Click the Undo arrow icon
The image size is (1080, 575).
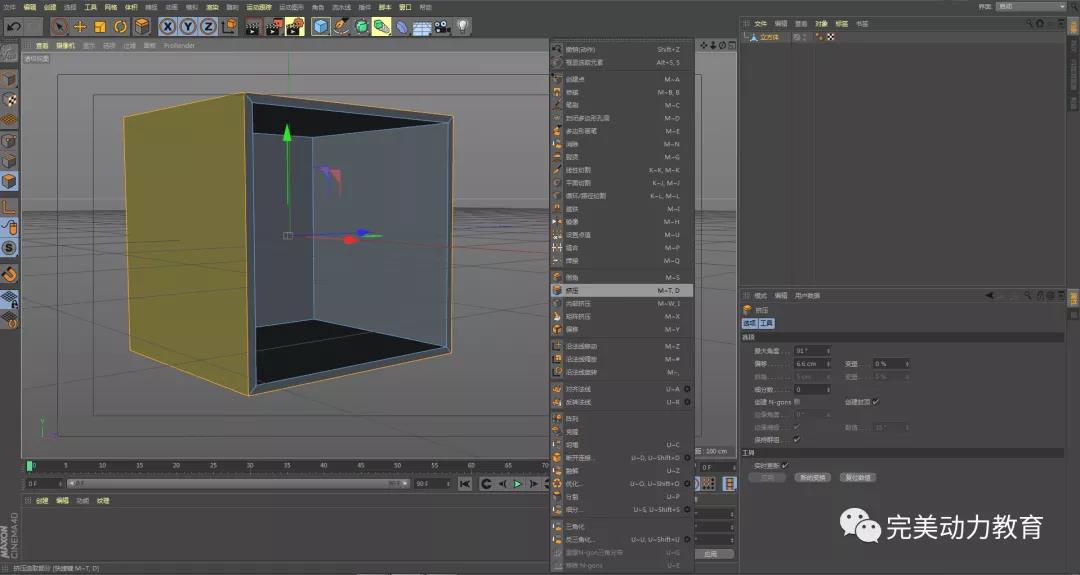tap(13, 26)
